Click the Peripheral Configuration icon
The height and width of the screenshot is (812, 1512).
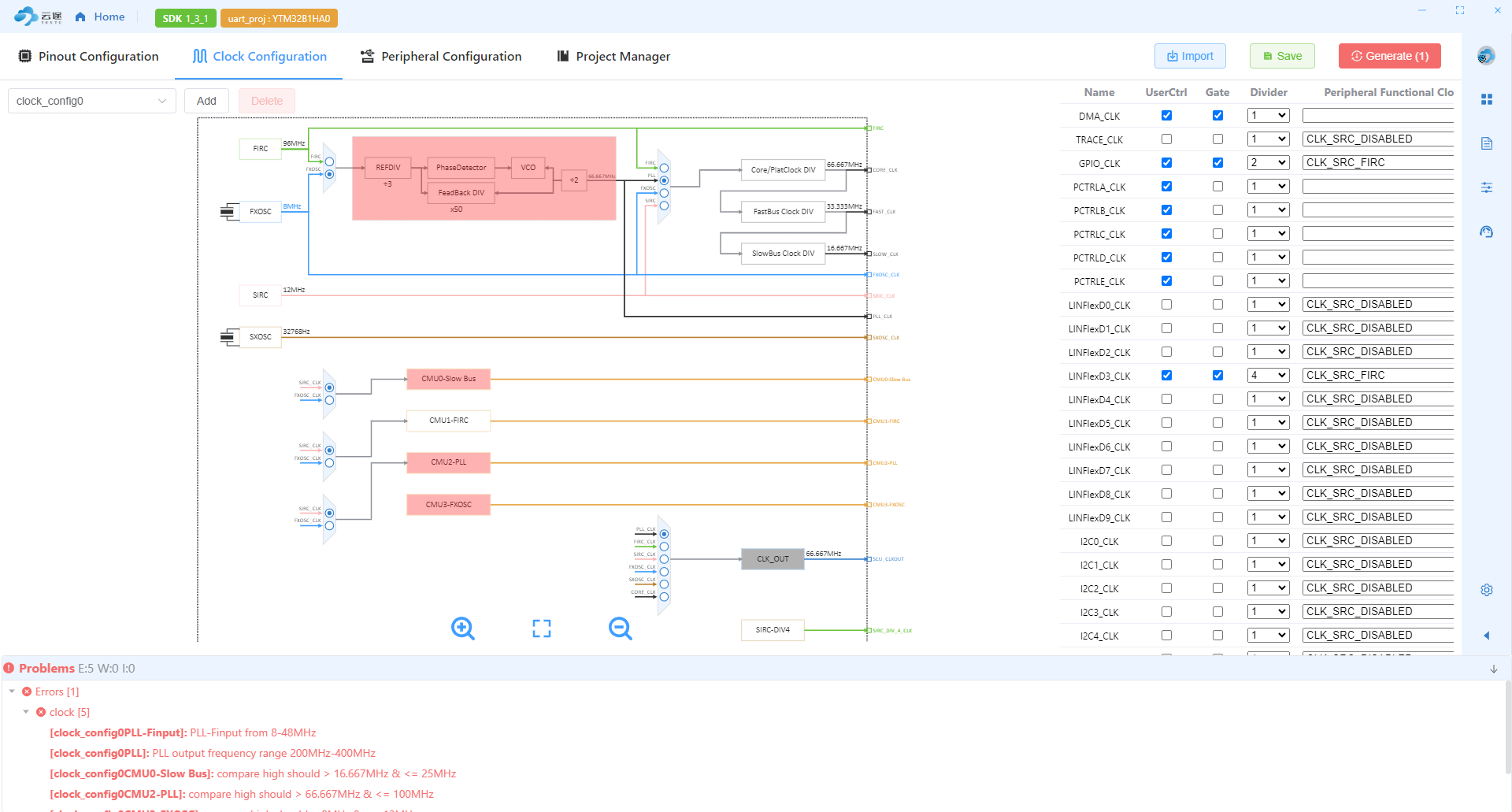368,56
